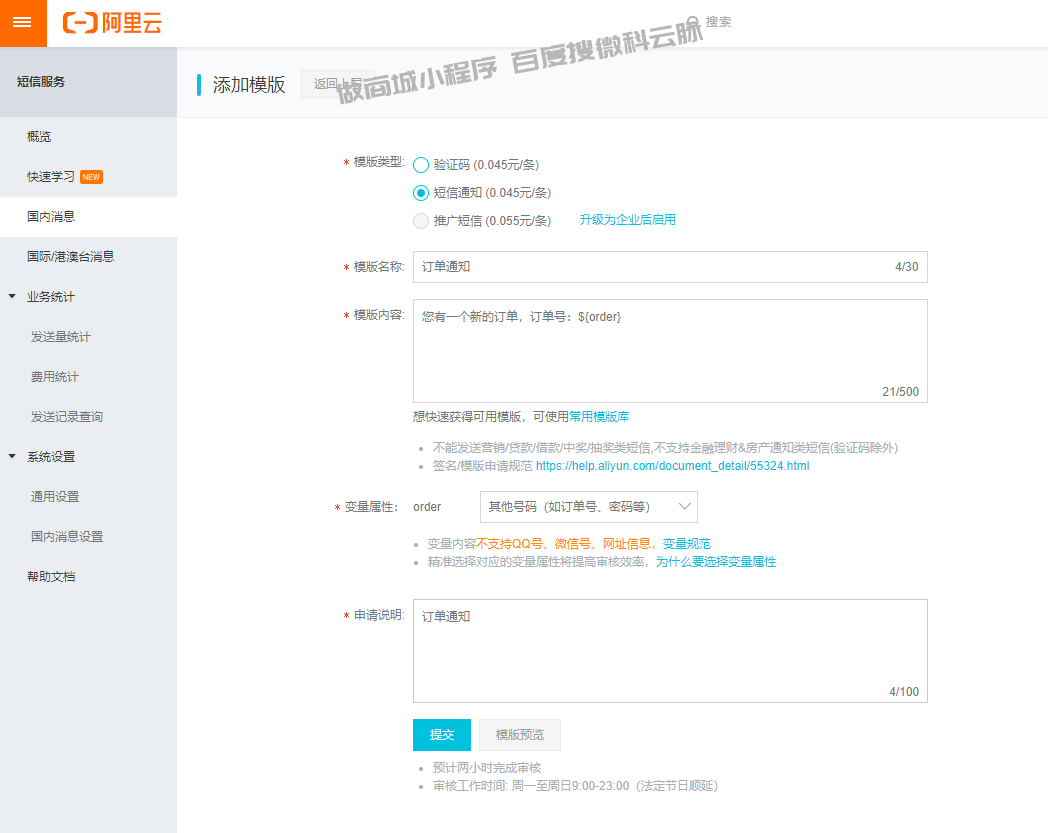
Task: Click the 4/30 character counter
Action: pos(907,267)
